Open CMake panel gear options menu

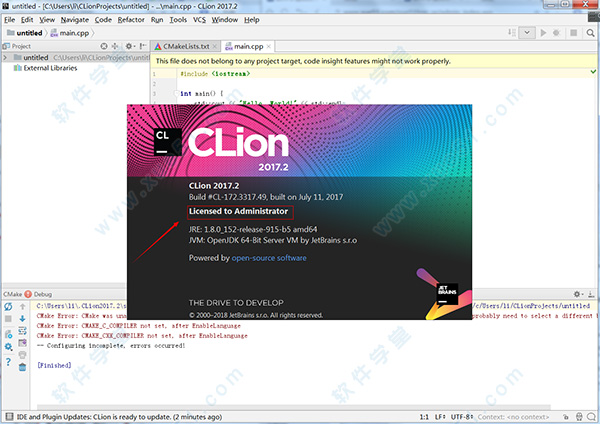(577, 294)
